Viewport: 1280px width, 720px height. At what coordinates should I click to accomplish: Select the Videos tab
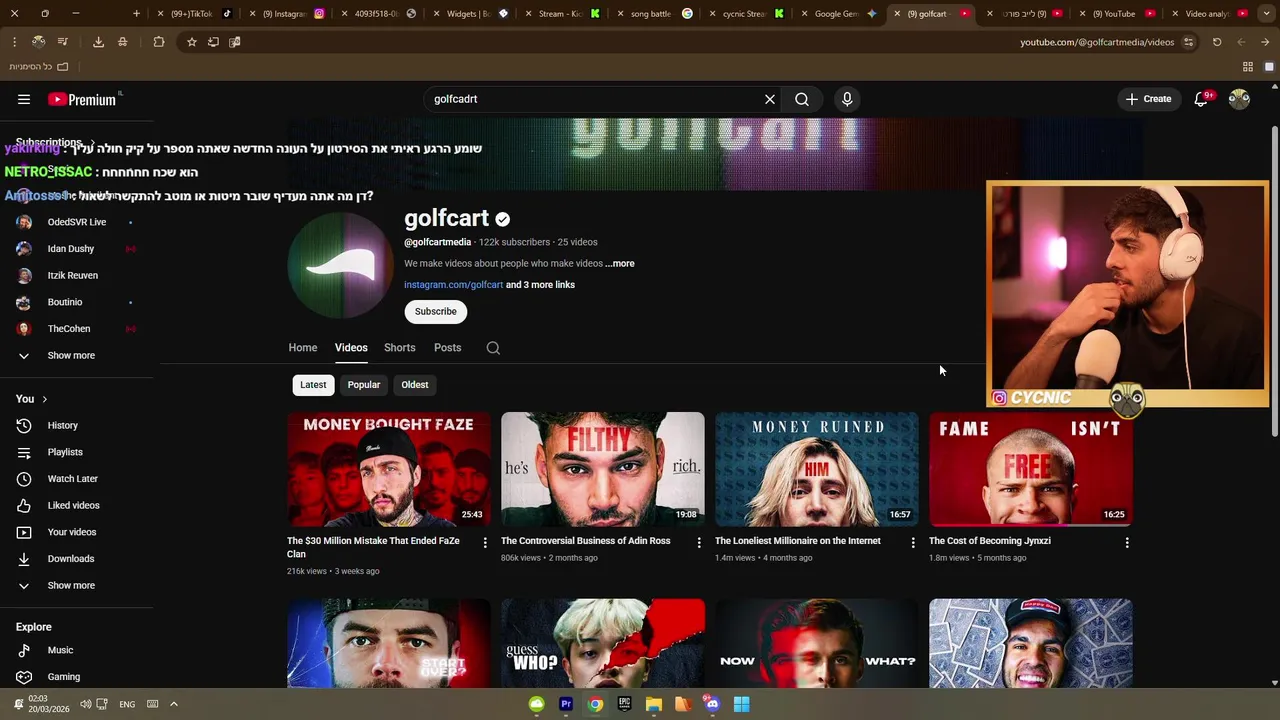click(x=351, y=348)
